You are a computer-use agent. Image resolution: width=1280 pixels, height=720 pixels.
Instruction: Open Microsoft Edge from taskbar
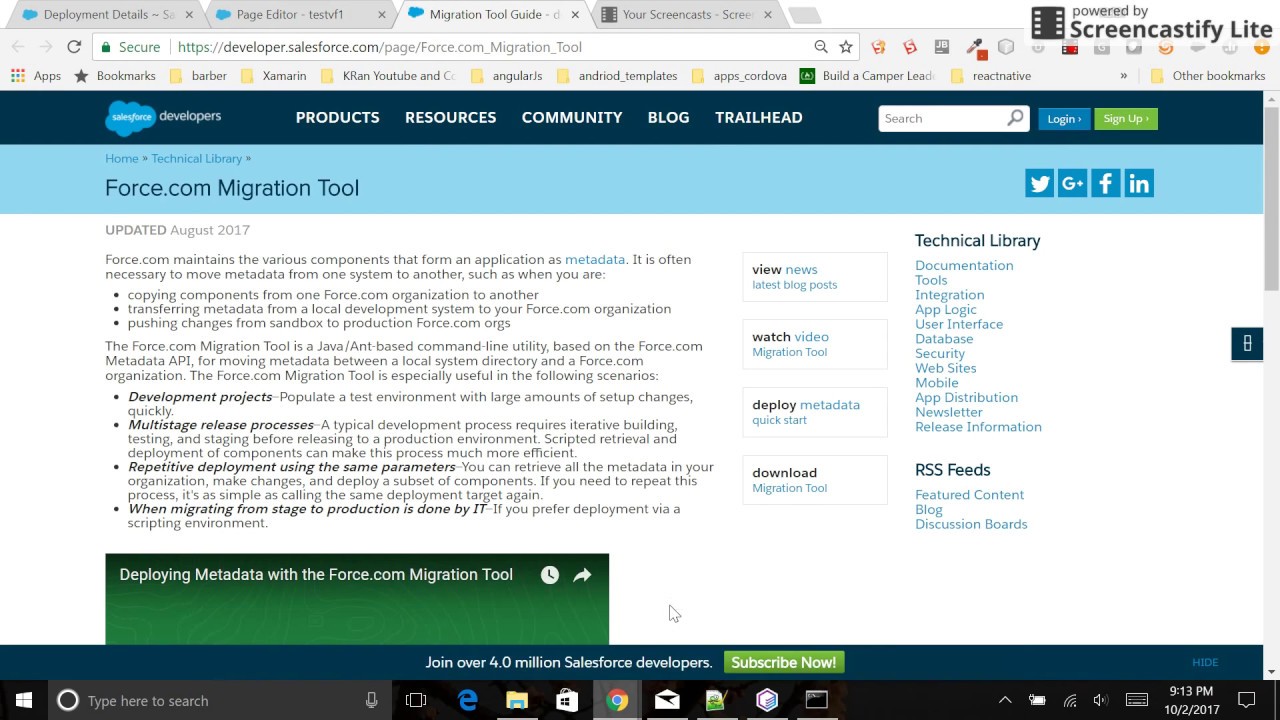coord(467,701)
